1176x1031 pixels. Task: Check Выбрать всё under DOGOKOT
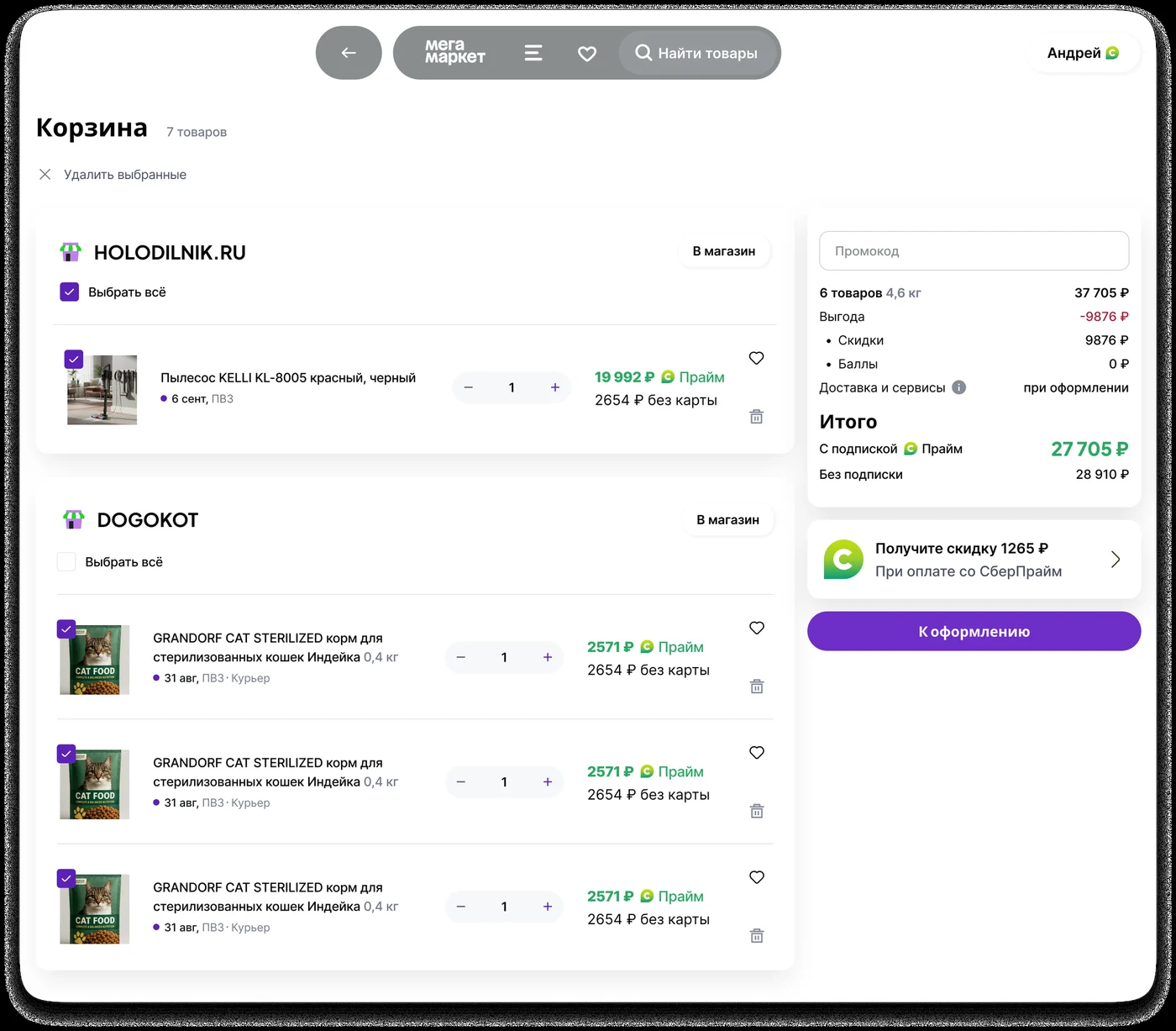pos(66,562)
